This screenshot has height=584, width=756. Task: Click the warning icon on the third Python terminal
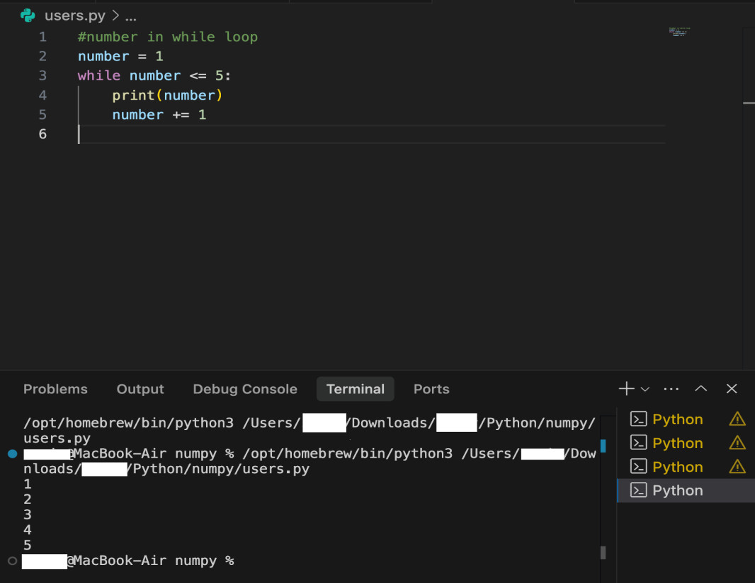[x=737, y=467]
